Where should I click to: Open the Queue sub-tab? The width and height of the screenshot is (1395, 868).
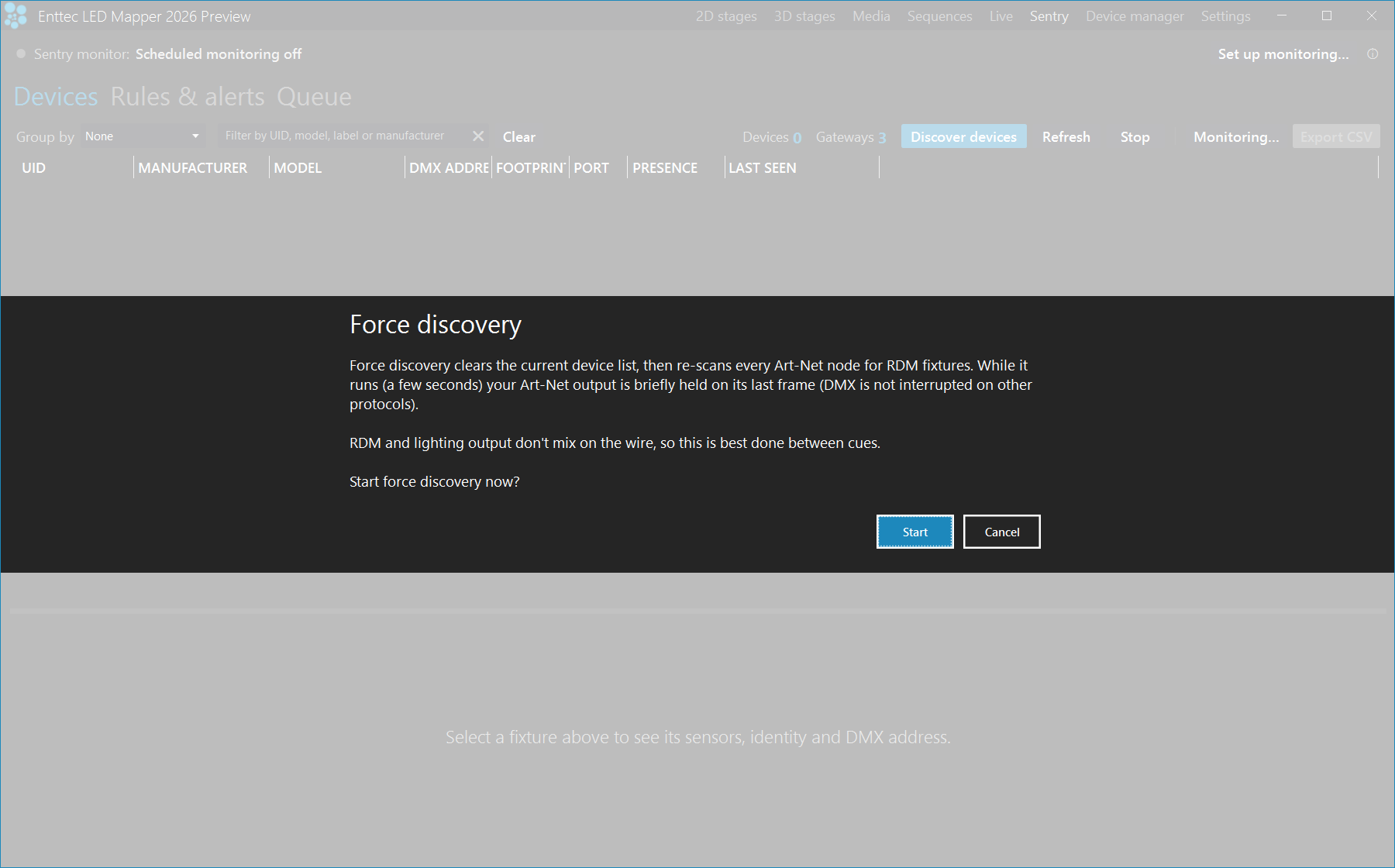(x=314, y=97)
